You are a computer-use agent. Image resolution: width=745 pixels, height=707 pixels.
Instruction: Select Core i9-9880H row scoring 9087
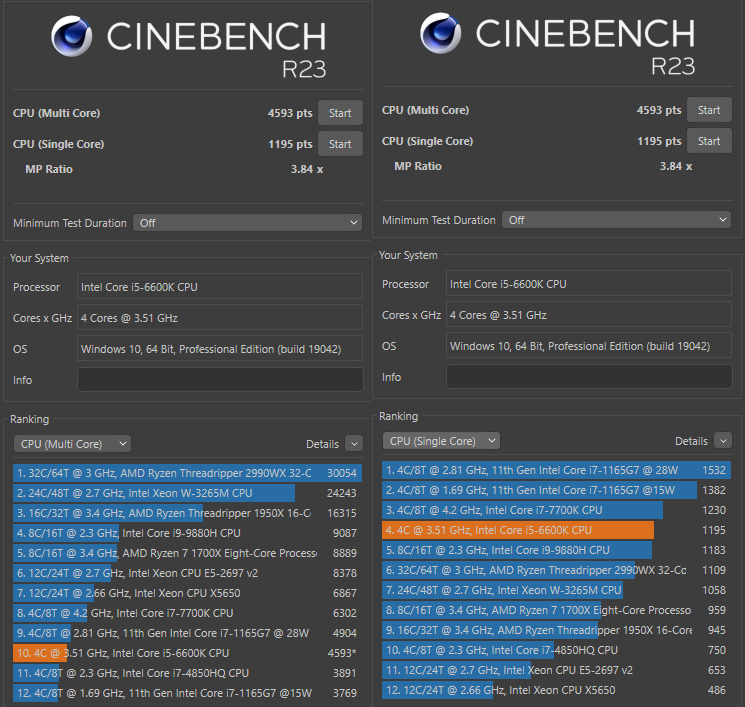click(x=187, y=533)
